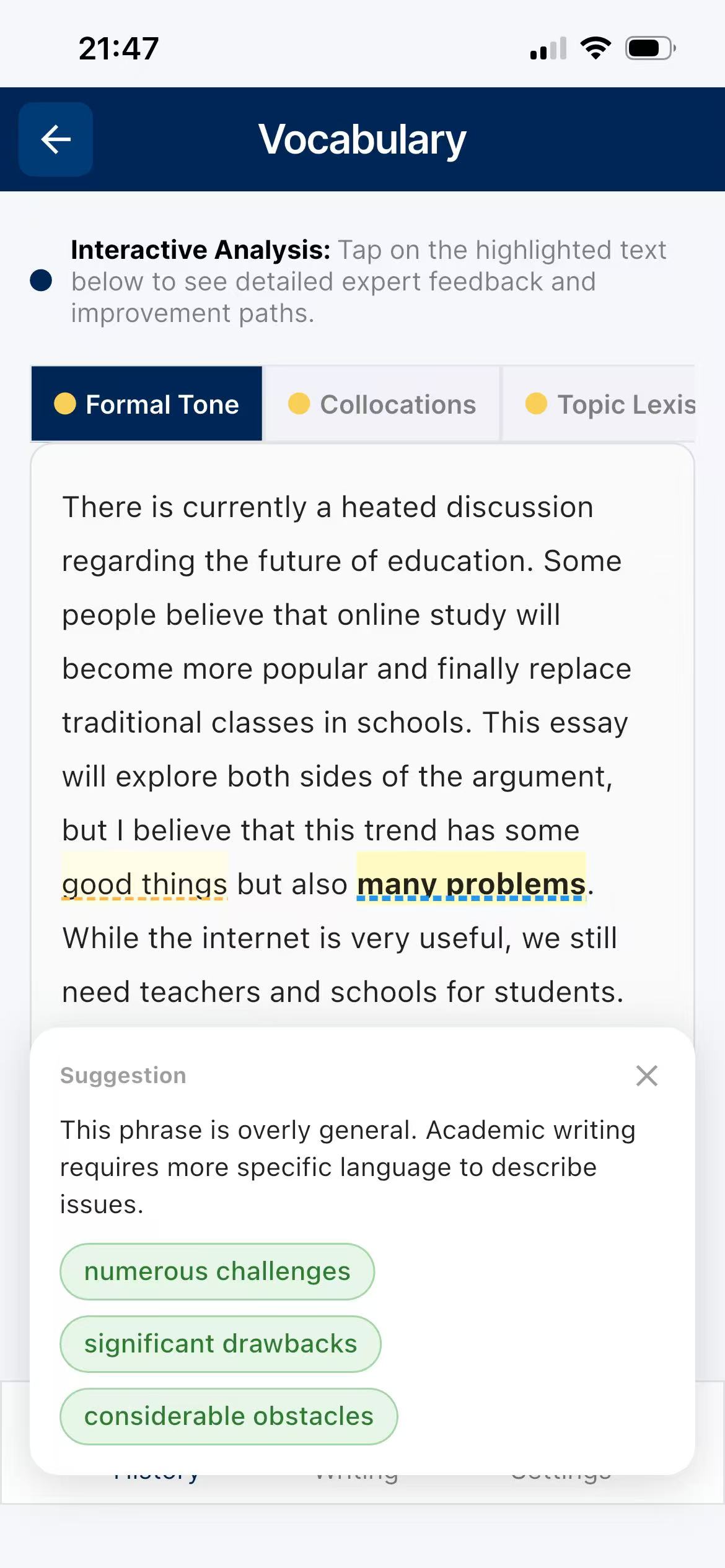Switch to the Collocations tab

coord(382,404)
